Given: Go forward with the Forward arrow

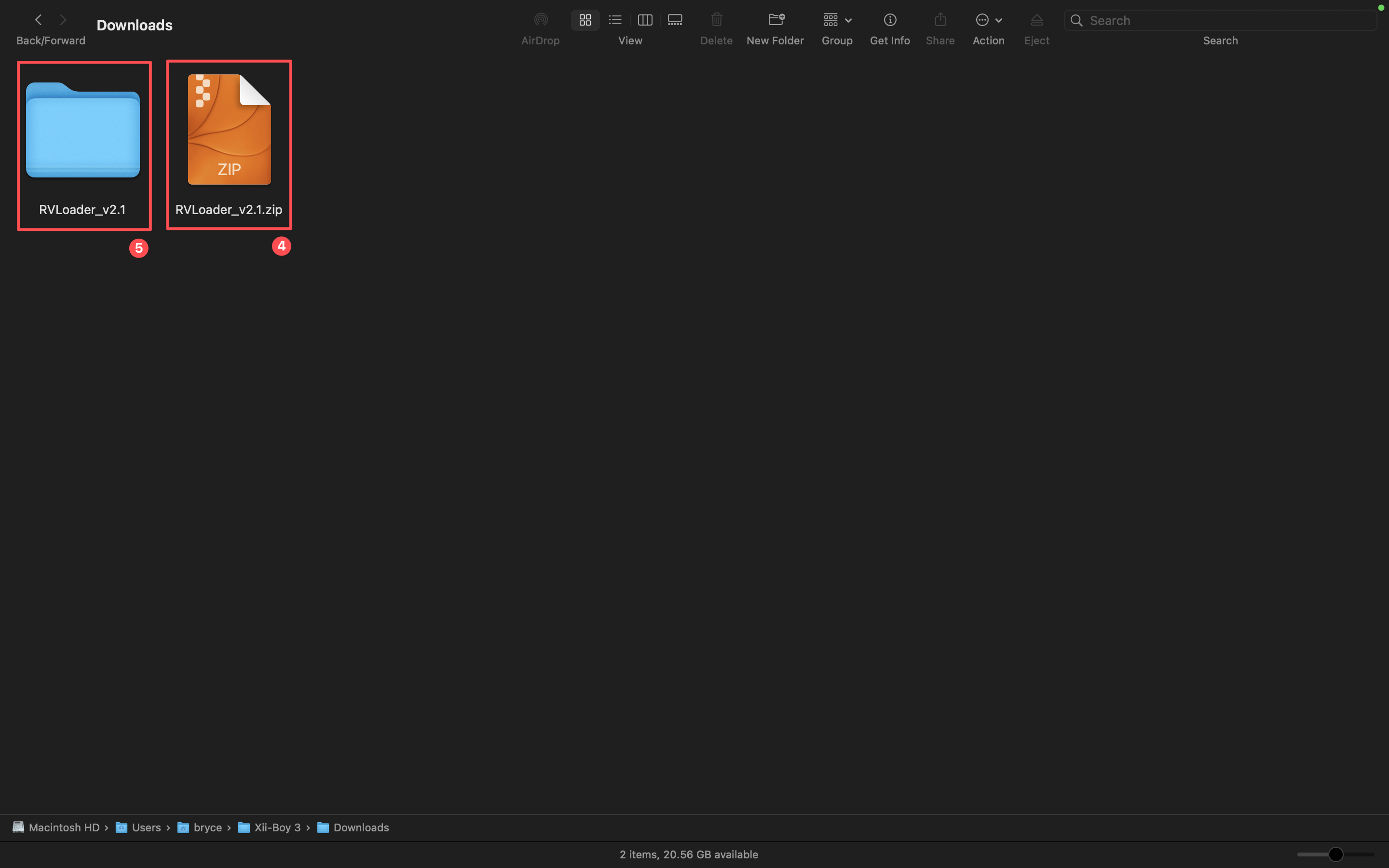Looking at the screenshot, I should (x=63, y=20).
